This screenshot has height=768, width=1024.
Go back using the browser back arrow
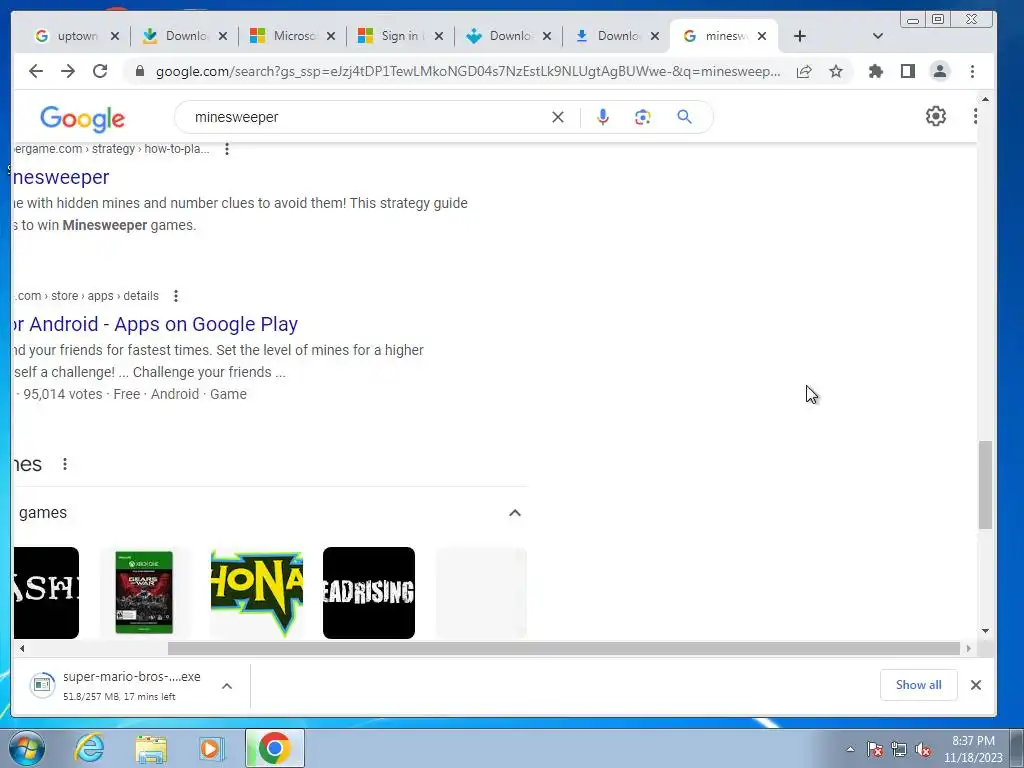[x=36, y=71]
